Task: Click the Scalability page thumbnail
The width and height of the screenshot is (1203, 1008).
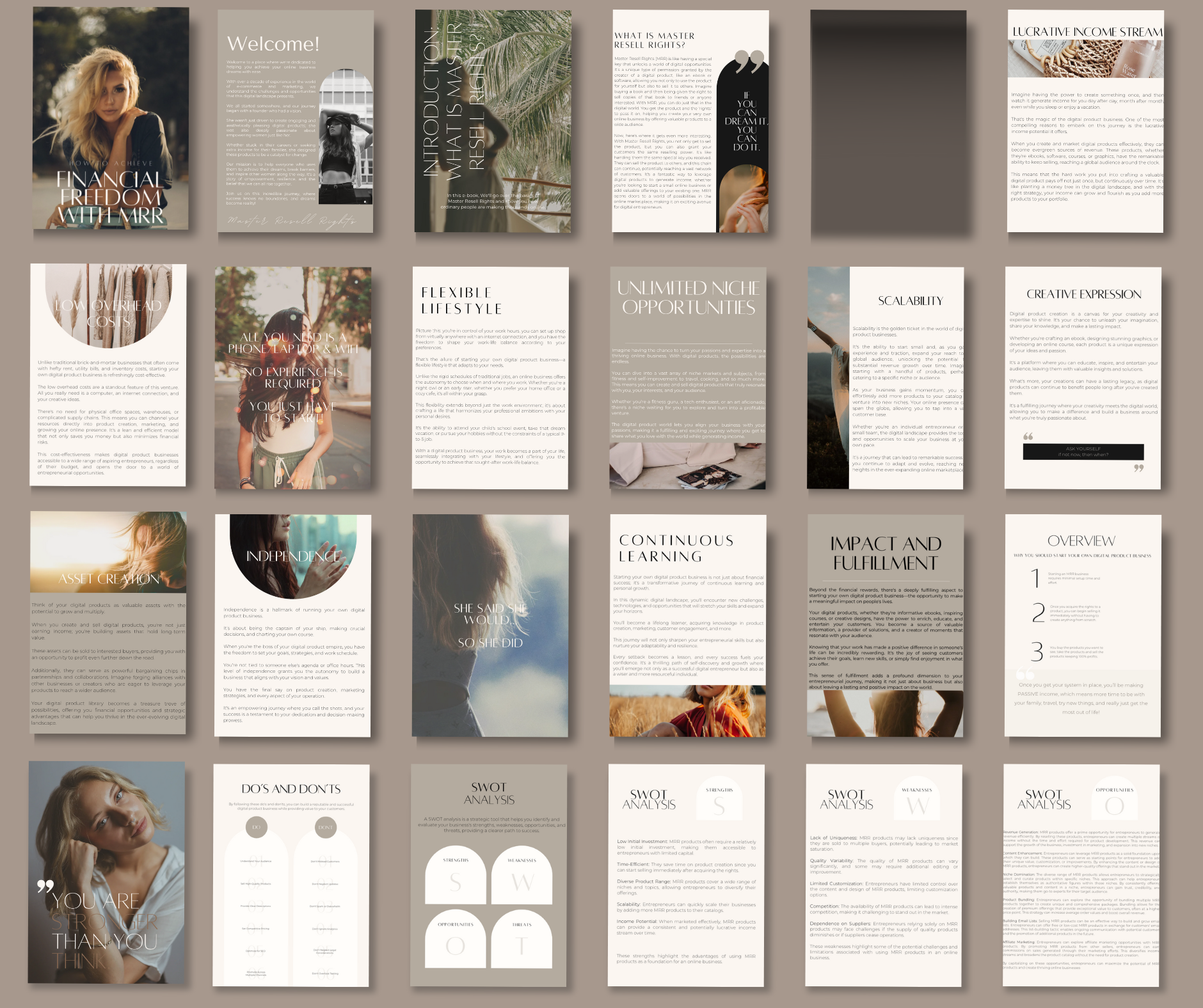Action: coord(886,378)
